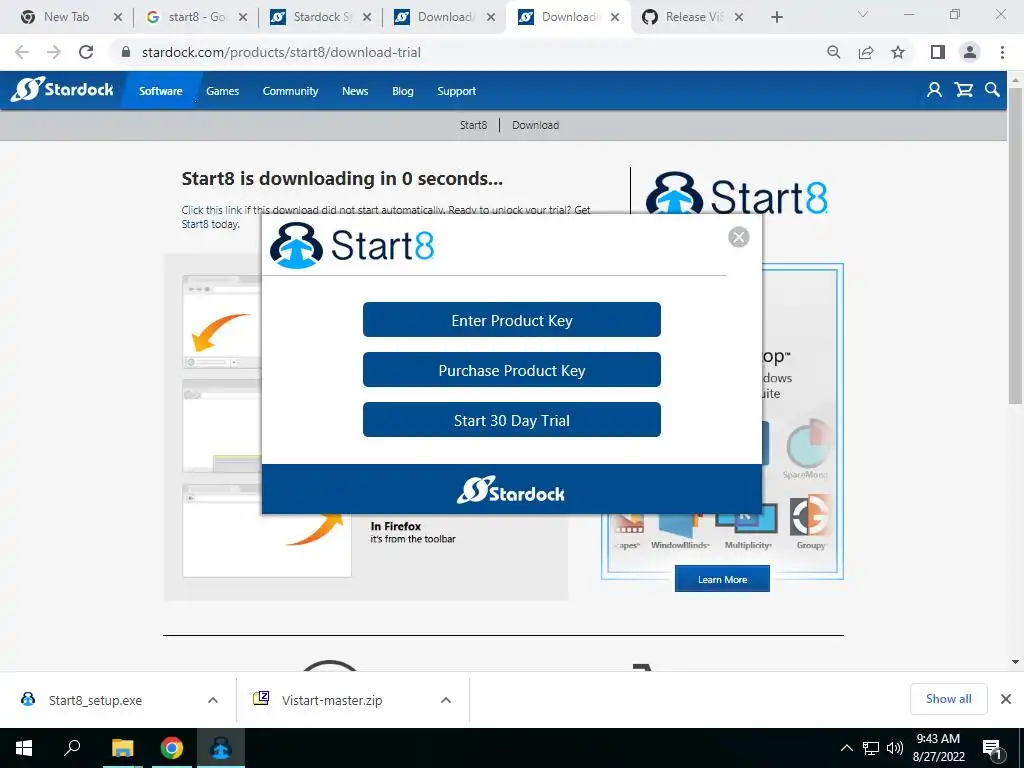Open a new browser tab with plus
Image resolution: width=1024 pixels, height=768 pixels.
click(776, 17)
